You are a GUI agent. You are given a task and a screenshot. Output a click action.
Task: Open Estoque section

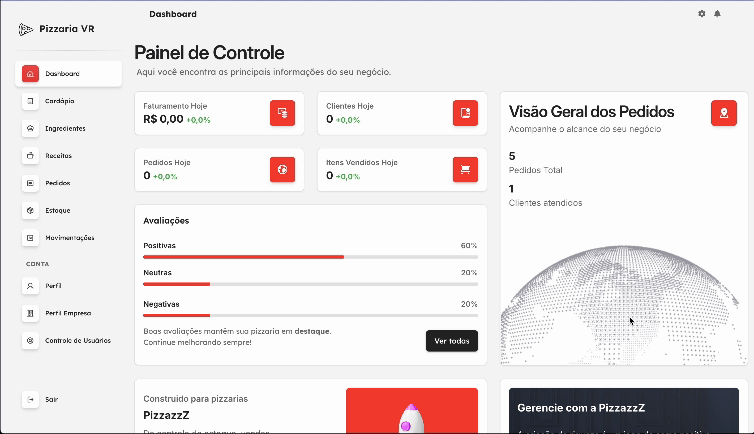coord(68,211)
